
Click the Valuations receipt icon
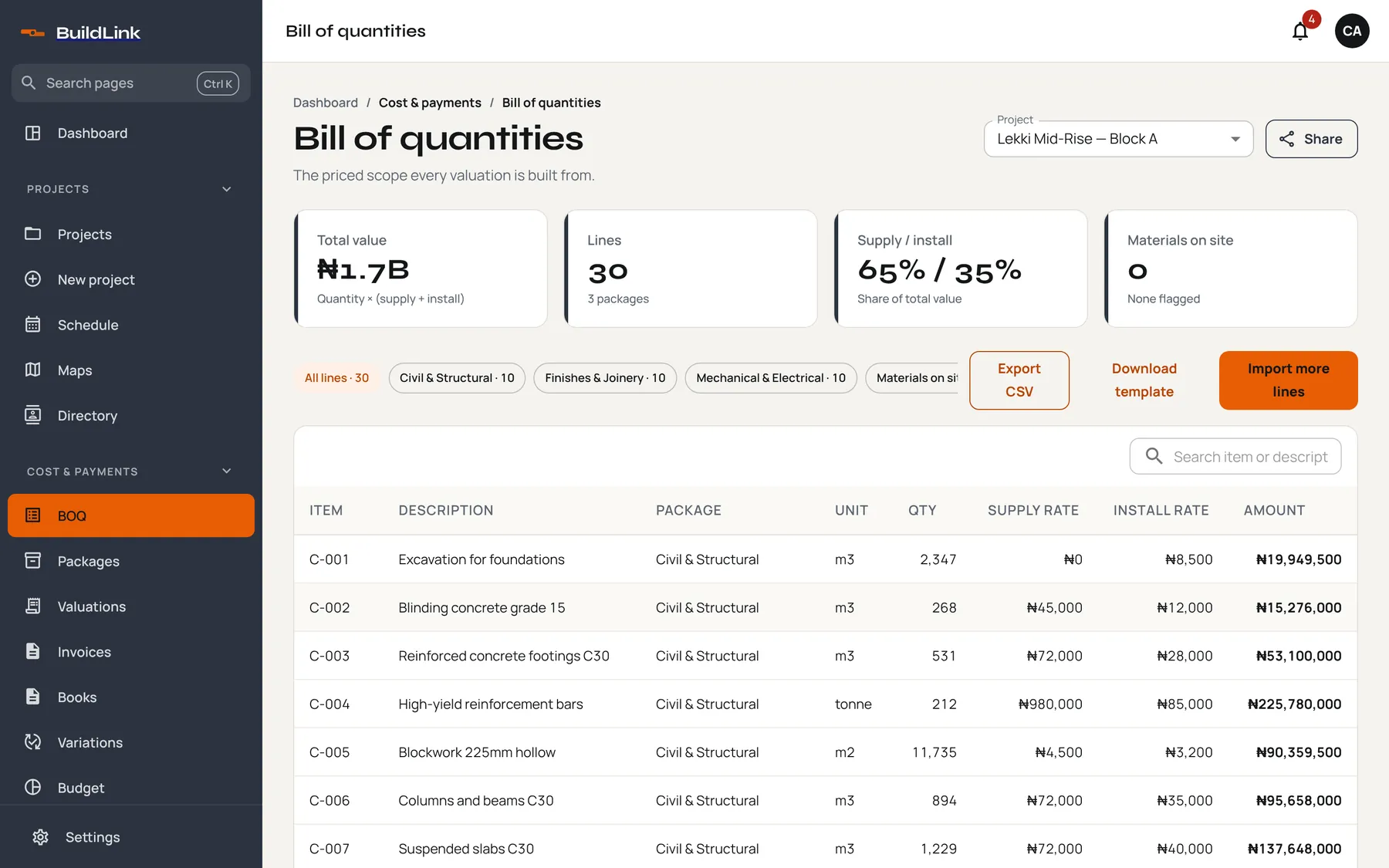tap(32, 606)
